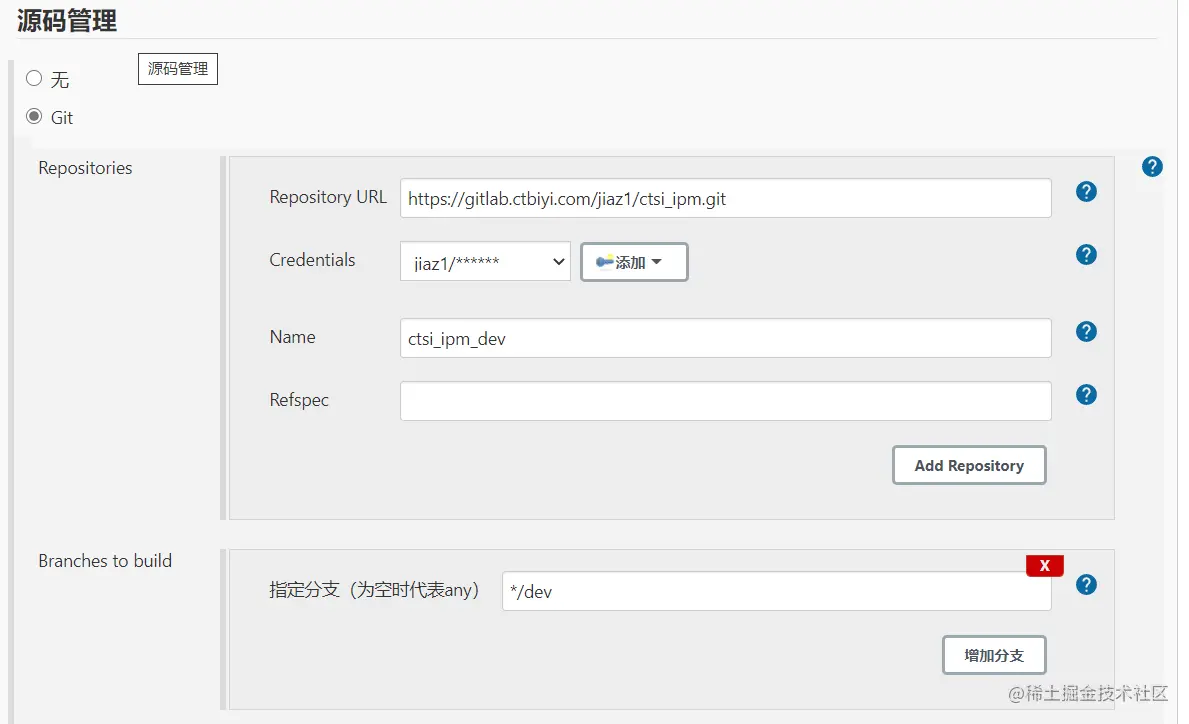Screen dimensions: 1189x724
Task: Expand the 添加 dropdown arrow
Action: (657, 262)
